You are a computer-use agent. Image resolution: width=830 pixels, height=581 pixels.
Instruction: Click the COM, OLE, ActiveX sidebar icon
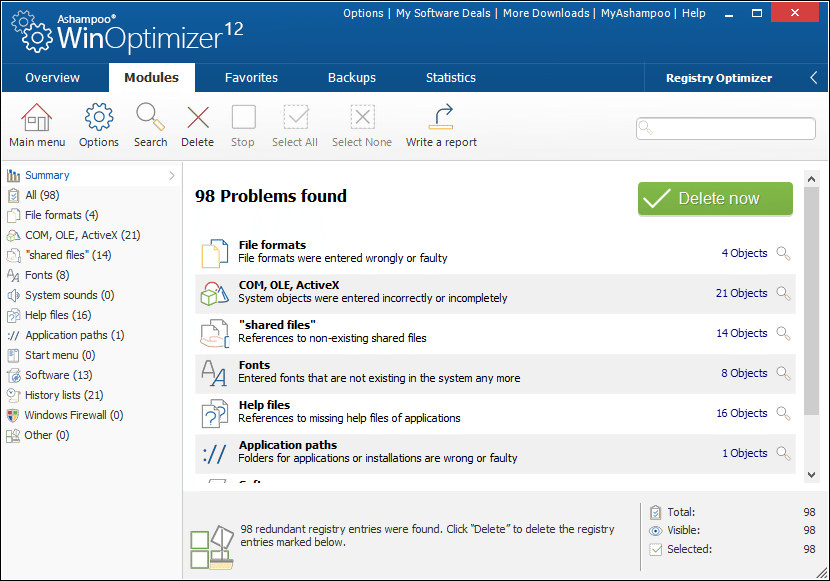(x=13, y=235)
